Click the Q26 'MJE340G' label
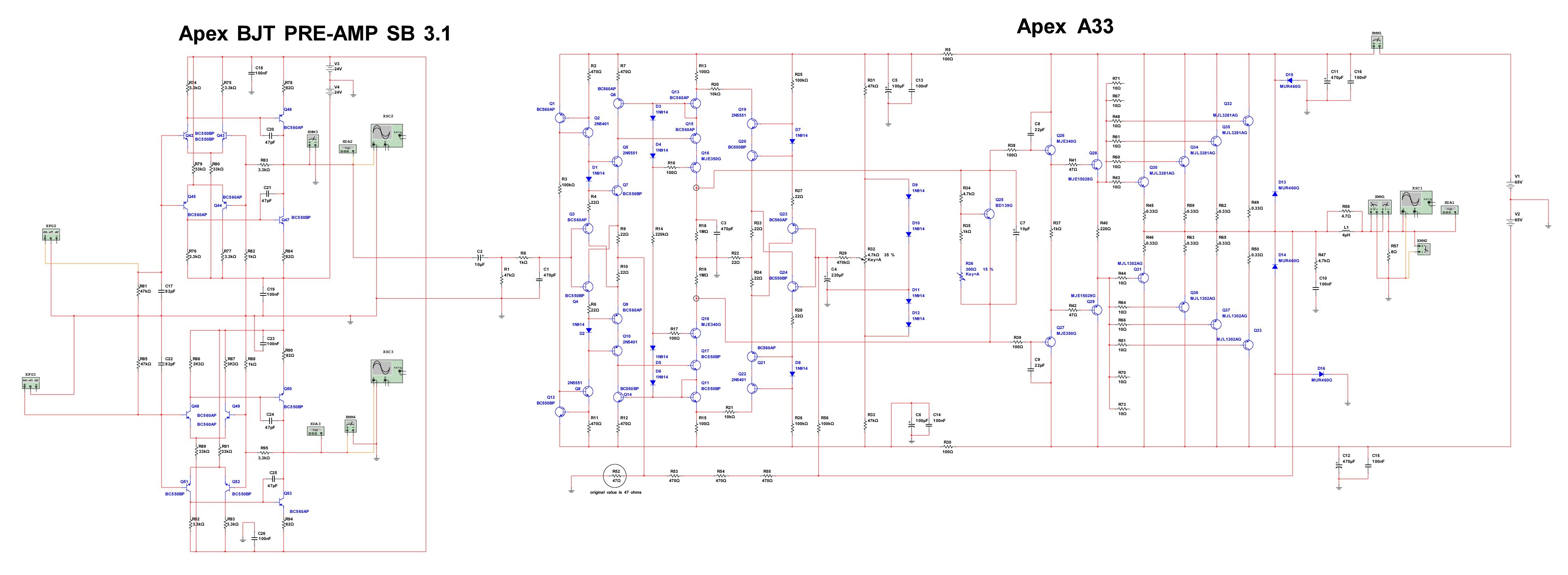1568x575 pixels. click(1067, 141)
